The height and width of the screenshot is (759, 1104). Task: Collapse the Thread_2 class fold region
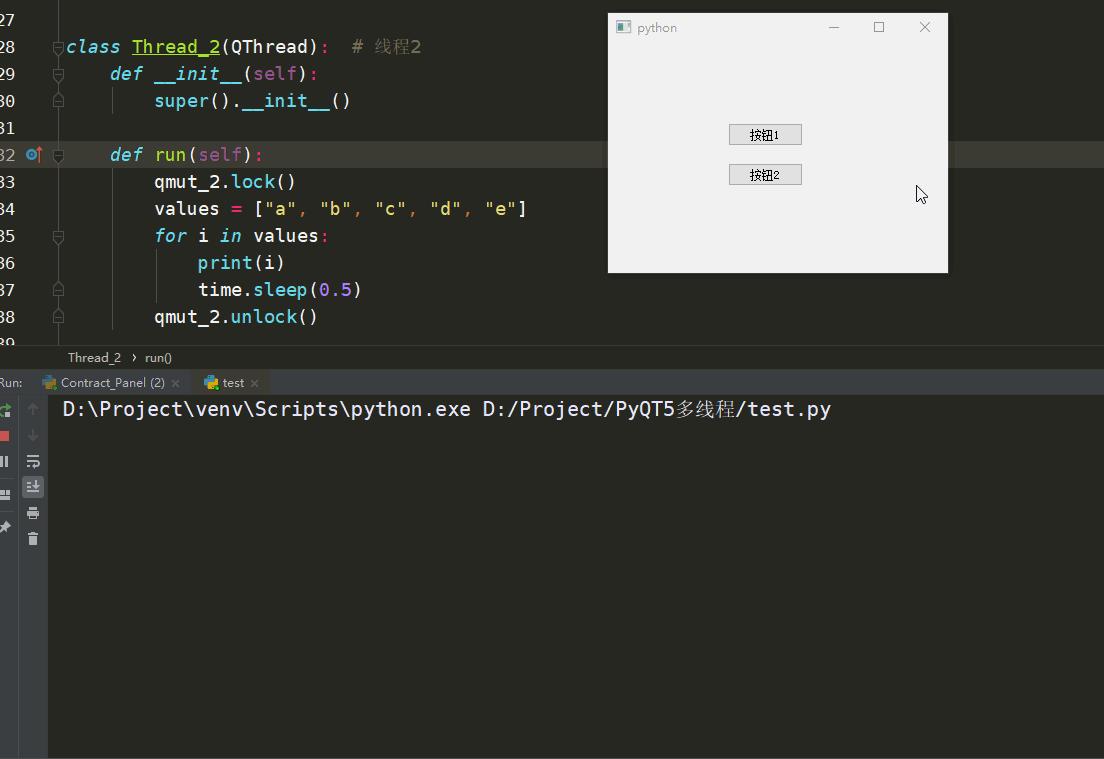(57, 46)
